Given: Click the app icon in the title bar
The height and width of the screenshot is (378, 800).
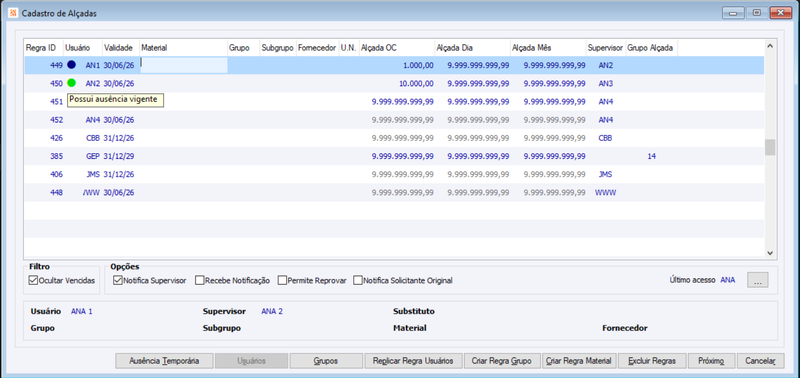Looking at the screenshot, I should (x=13, y=13).
